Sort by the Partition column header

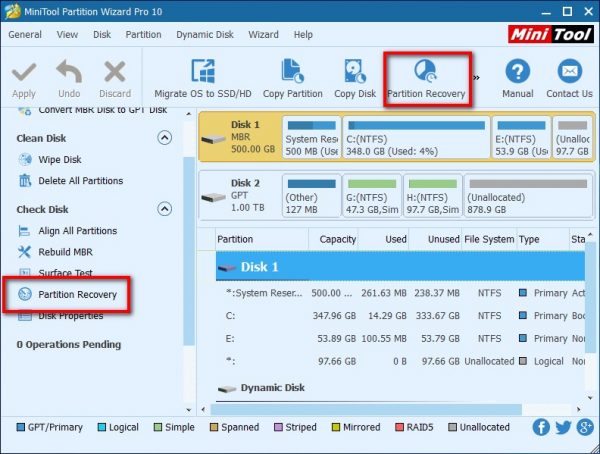click(x=262, y=239)
